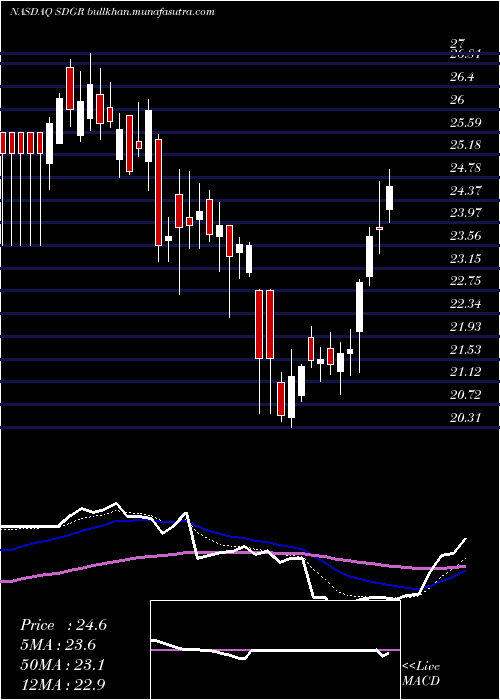Select the 23.97 price axis label
500x700 pixels.
tap(465, 213)
